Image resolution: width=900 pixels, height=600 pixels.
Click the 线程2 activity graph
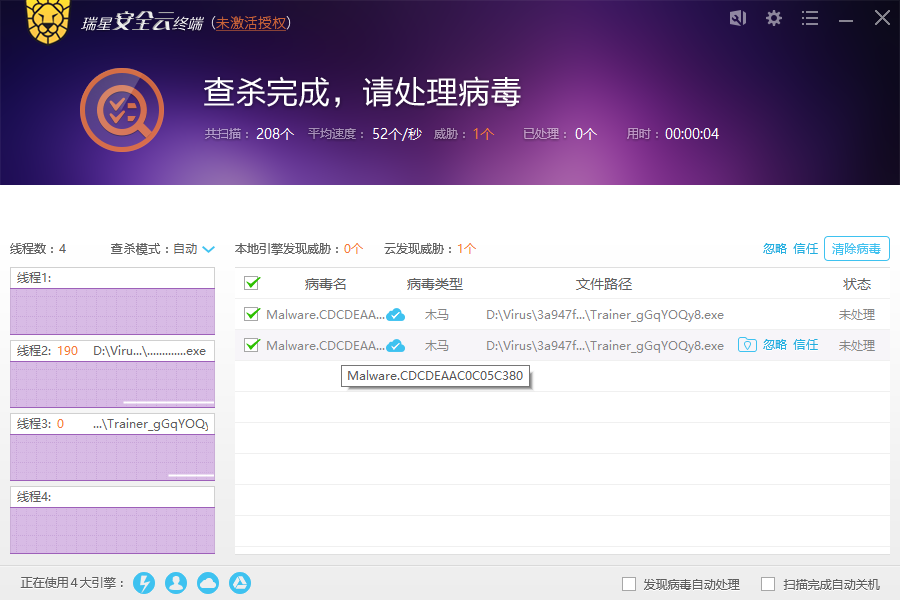[x=112, y=384]
